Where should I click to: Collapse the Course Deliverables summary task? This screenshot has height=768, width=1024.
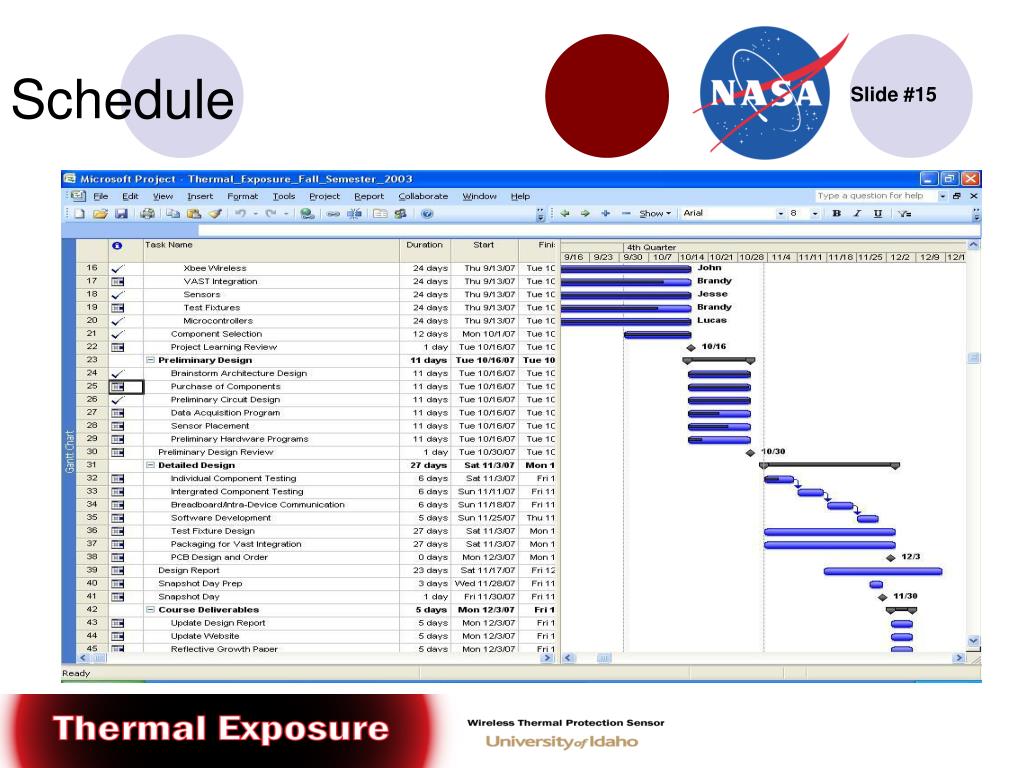point(150,610)
